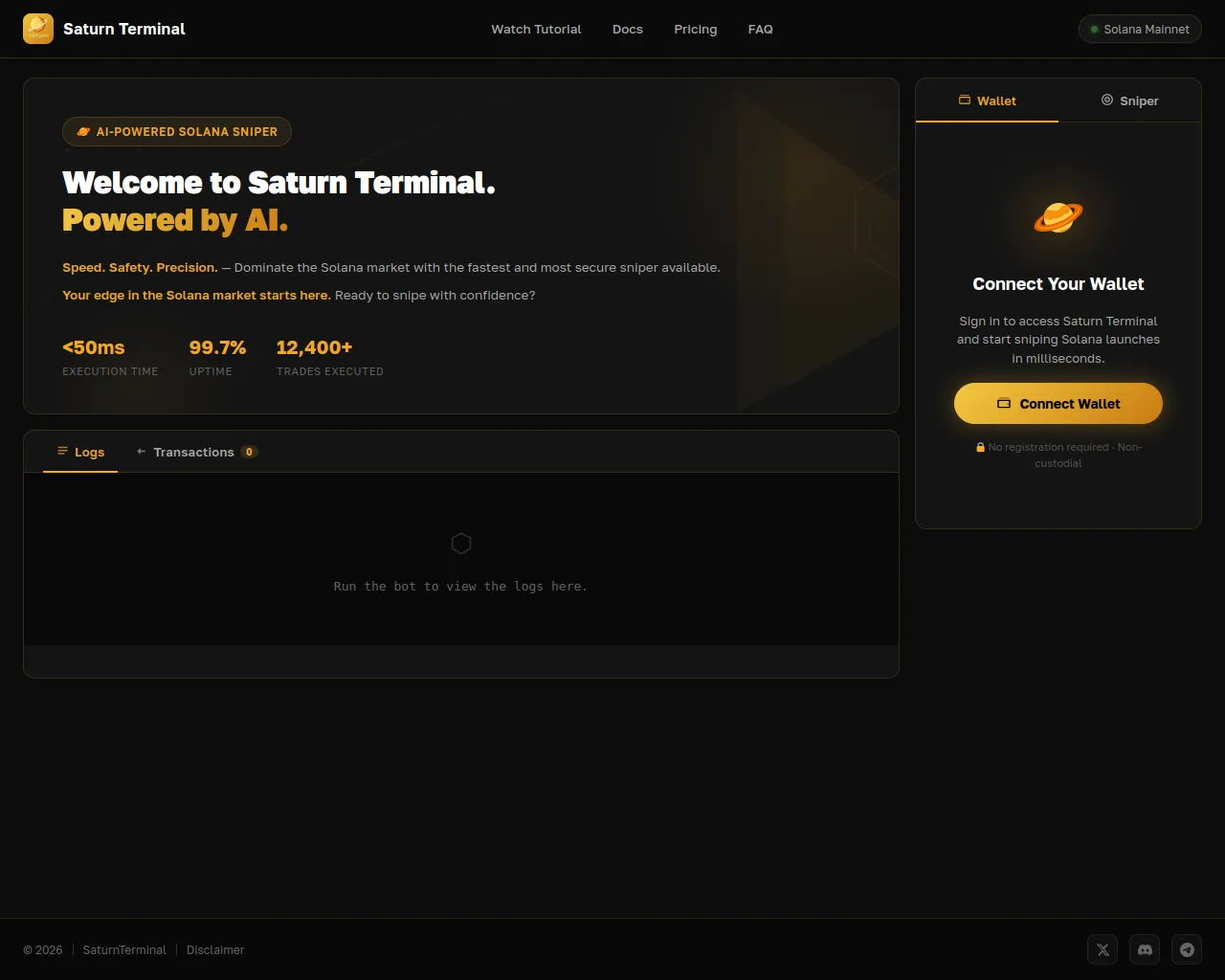Click the Welcome to Saturn Terminal heading
1225x980 pixels.
278,182
